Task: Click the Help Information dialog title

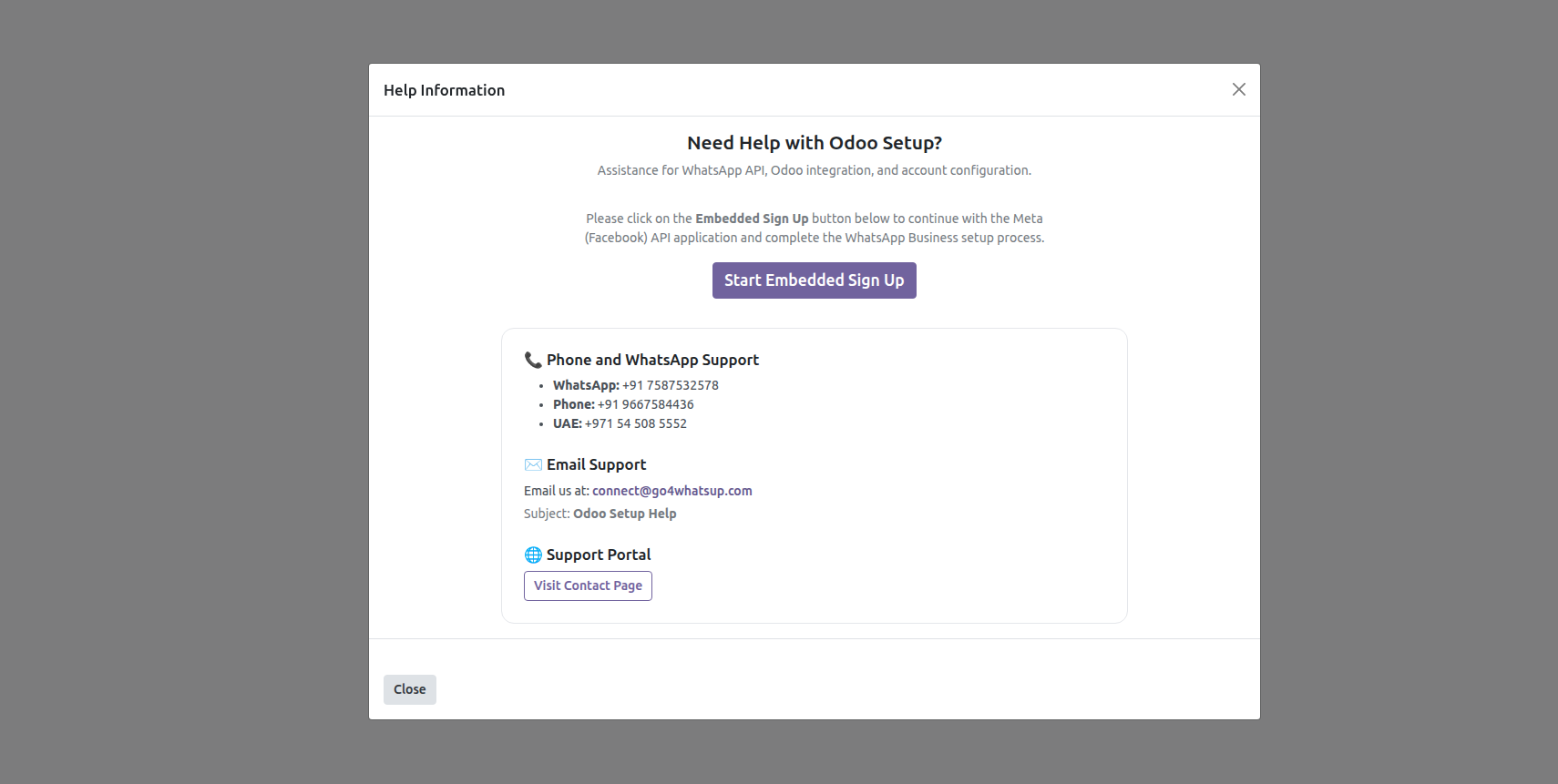Action: tap(444, 90)
